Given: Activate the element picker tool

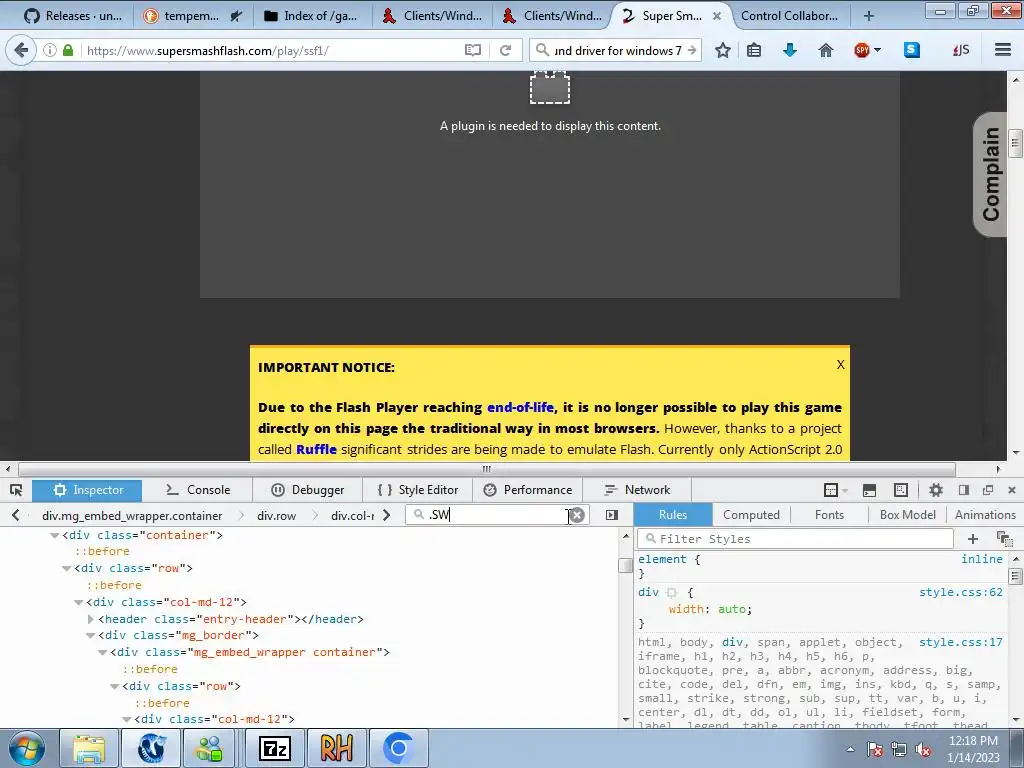Looking at the screenshot, I should (x=16, y=490).
